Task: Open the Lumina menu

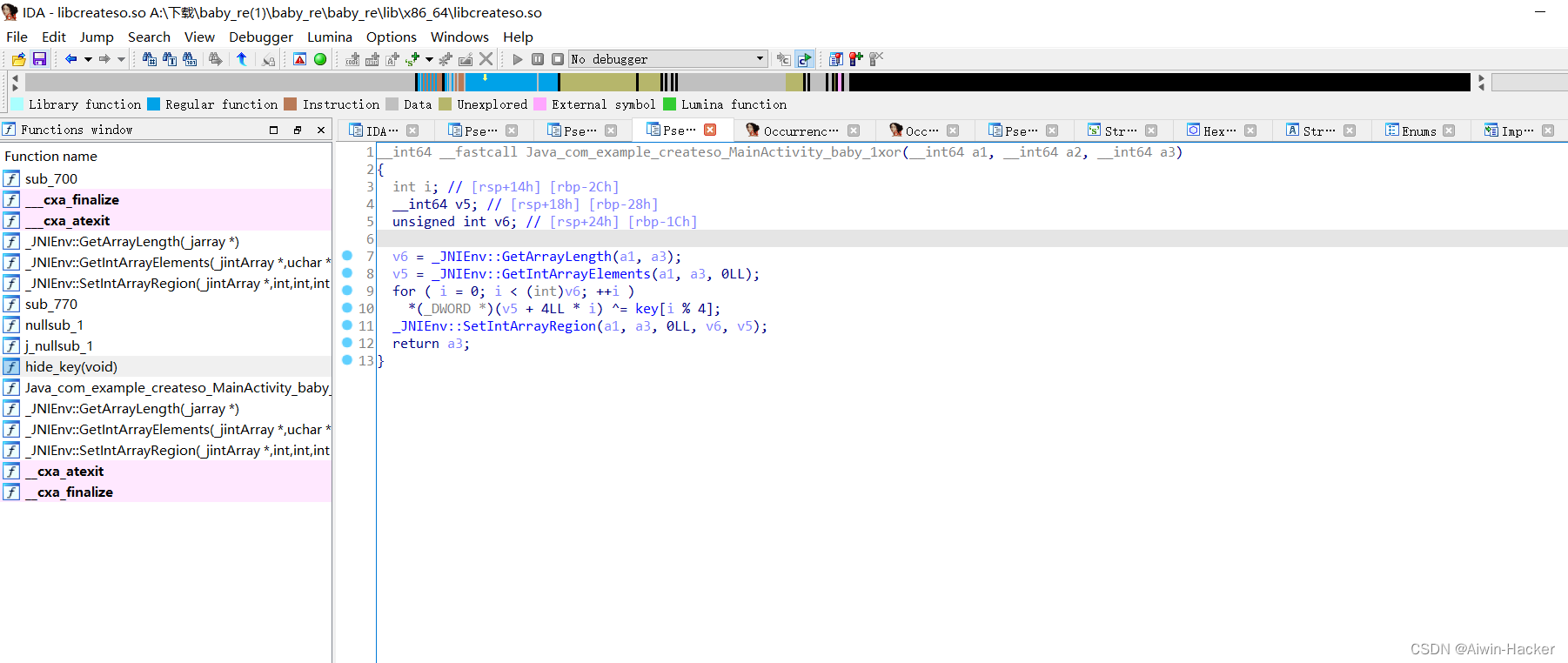Action: [330, 37]
